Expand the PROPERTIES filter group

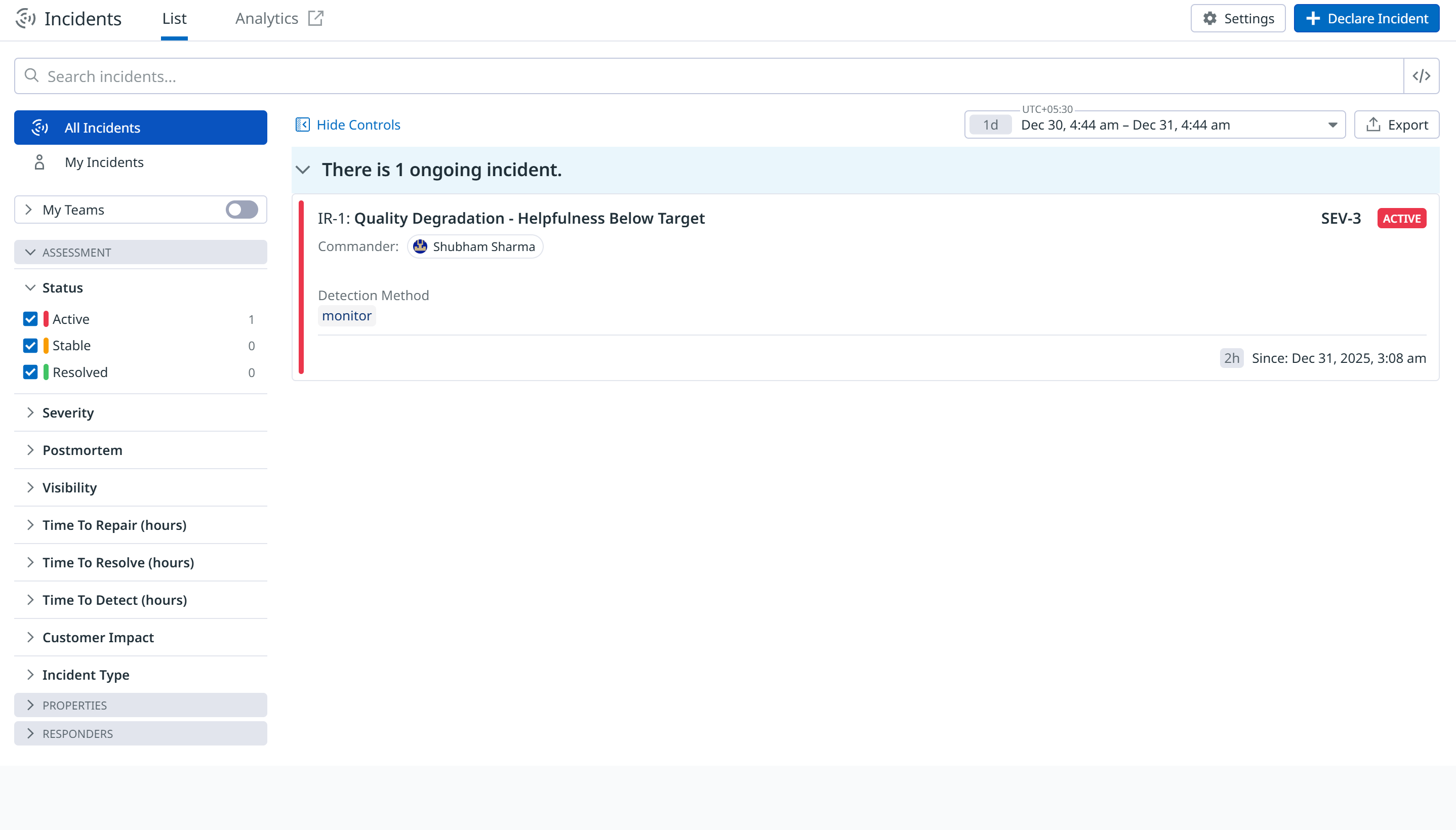(x=74, y=705)
